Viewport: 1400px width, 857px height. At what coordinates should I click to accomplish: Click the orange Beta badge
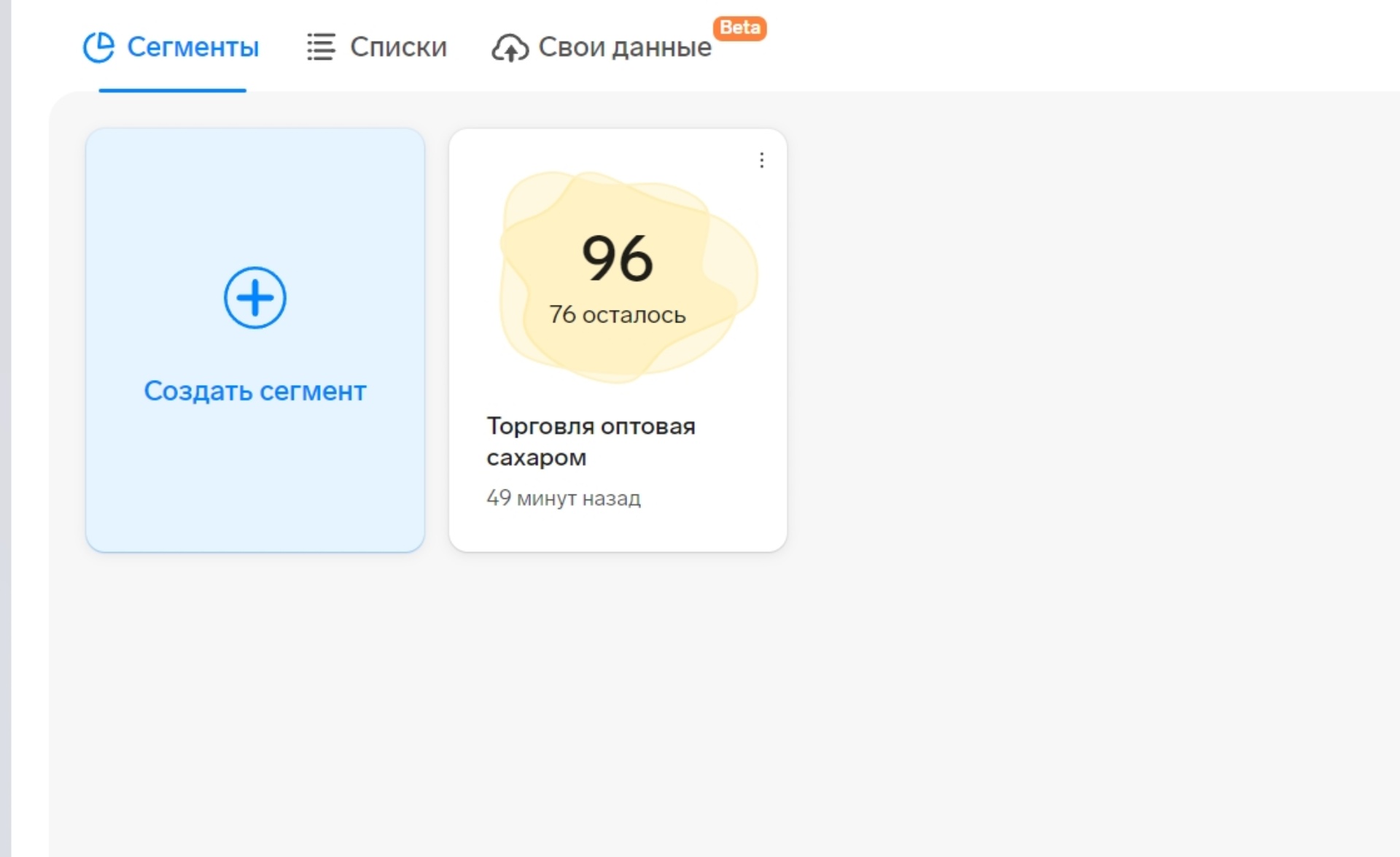click(x=739, y=28)
